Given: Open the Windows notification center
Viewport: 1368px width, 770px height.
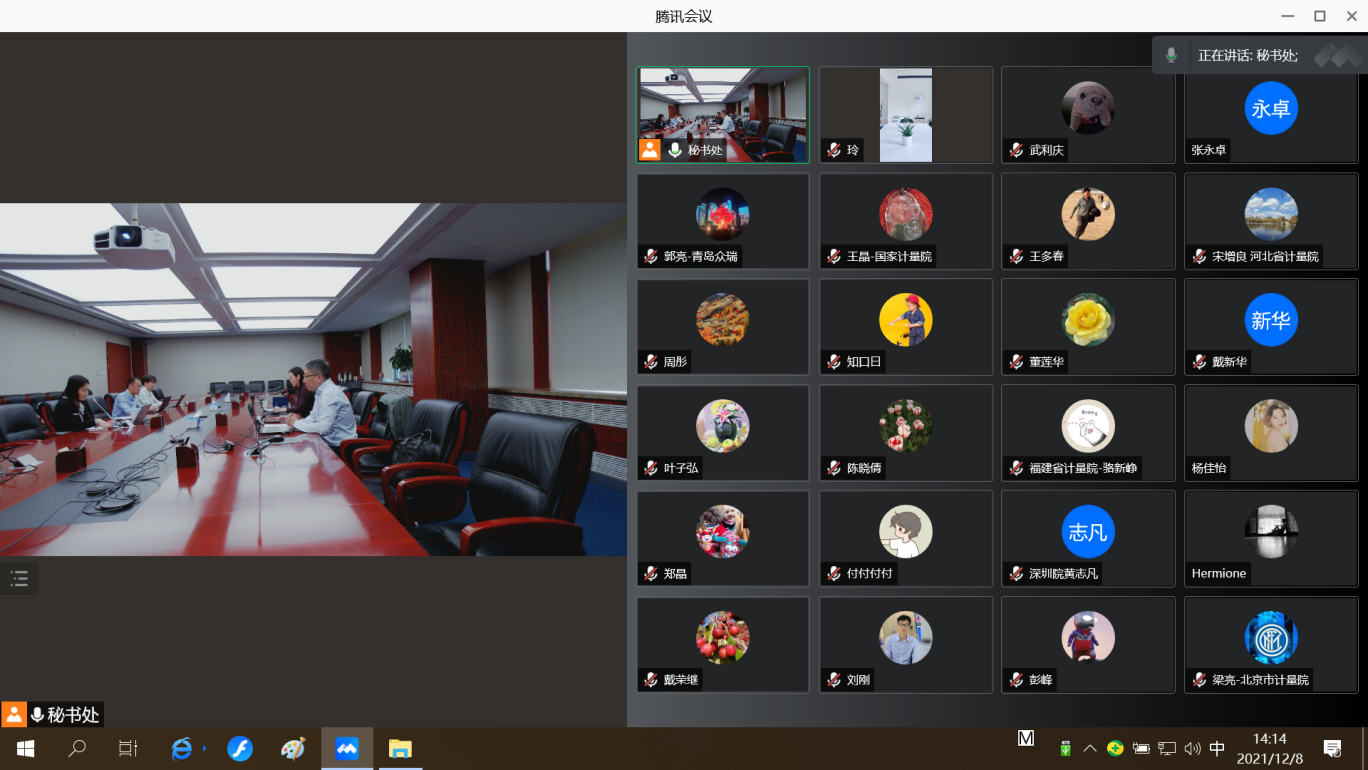Looking at the screenshot, I should pyautogui.click(x=1332, y=748).
